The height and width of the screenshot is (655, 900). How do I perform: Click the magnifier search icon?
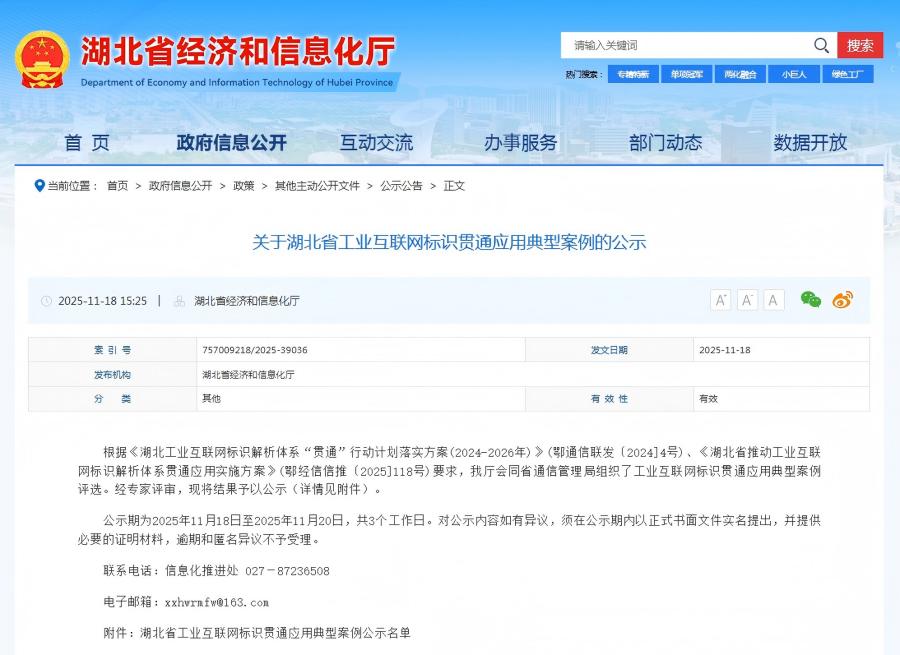pyautogui.click(x=821, y=45)
